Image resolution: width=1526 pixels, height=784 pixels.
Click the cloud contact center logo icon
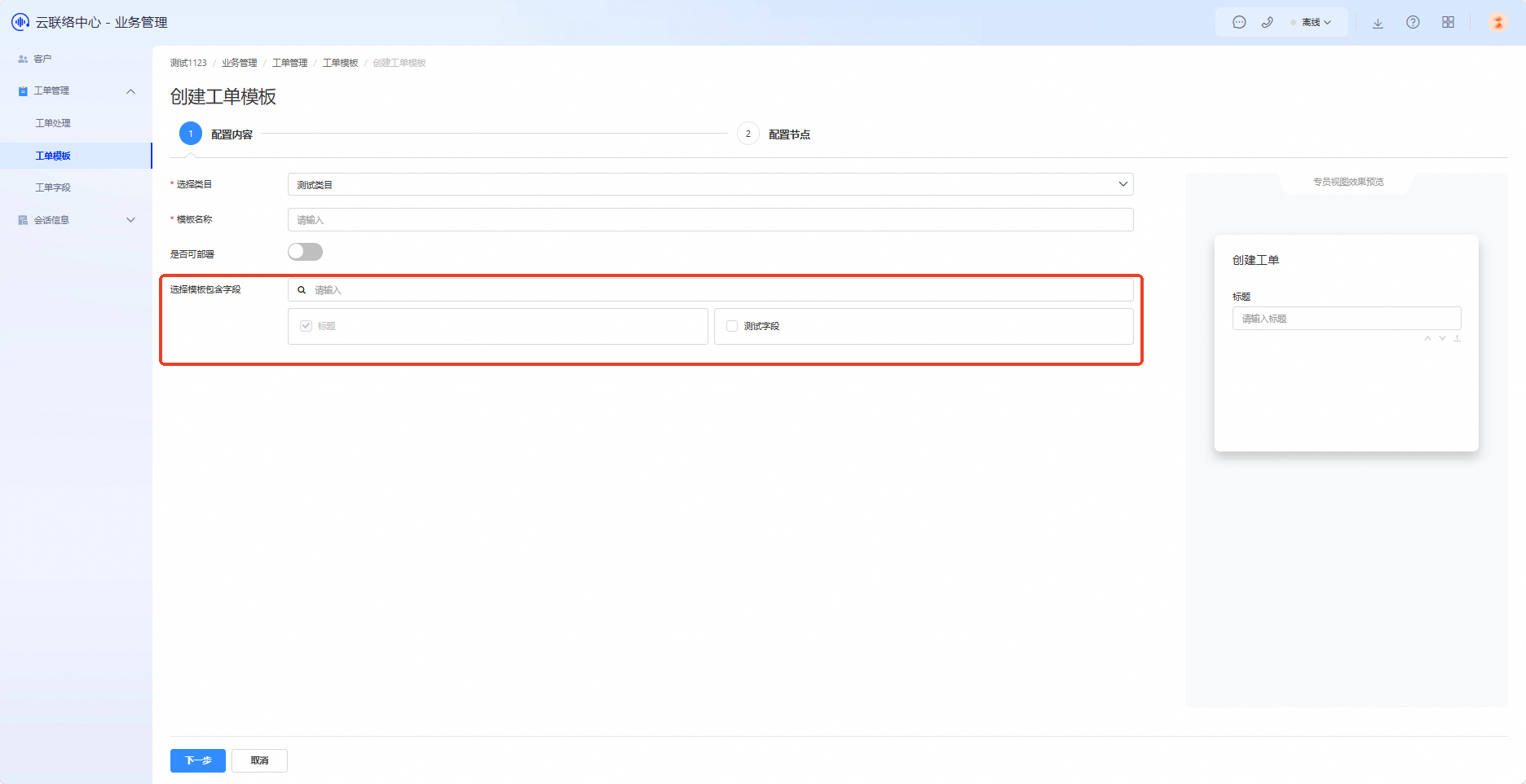(x=20, y=22)
